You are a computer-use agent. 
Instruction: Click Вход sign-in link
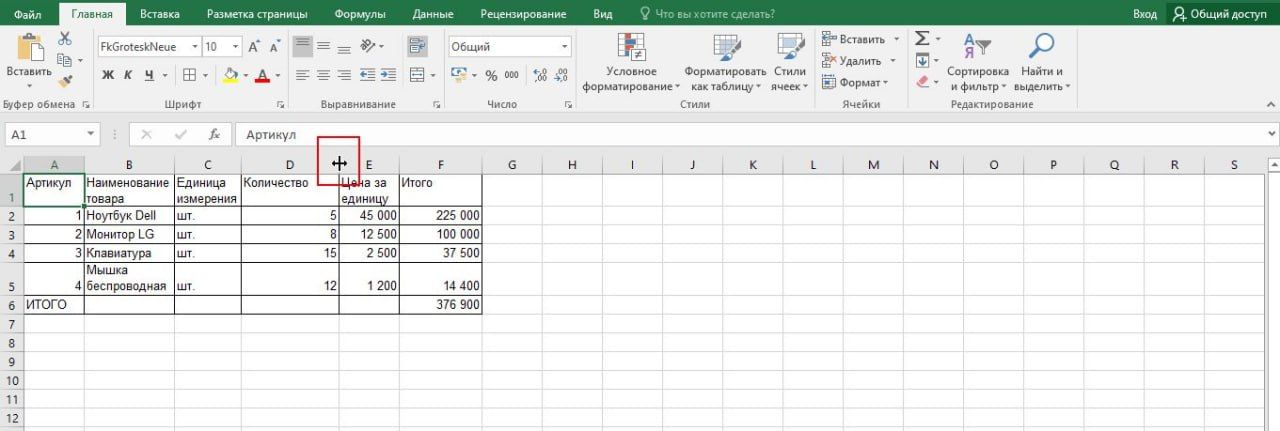pos(1145,14)
